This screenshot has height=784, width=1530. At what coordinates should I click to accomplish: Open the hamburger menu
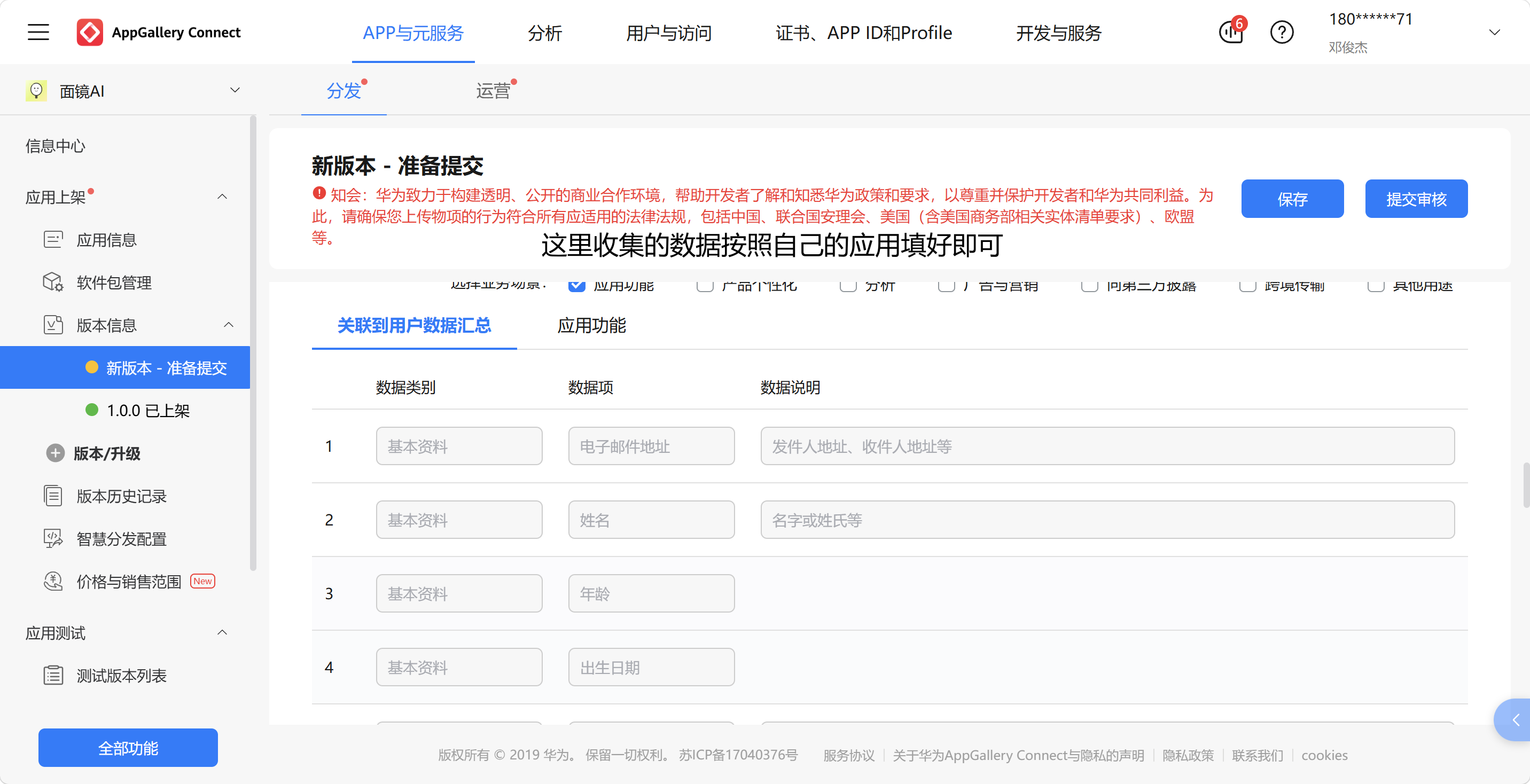(38, 32)
